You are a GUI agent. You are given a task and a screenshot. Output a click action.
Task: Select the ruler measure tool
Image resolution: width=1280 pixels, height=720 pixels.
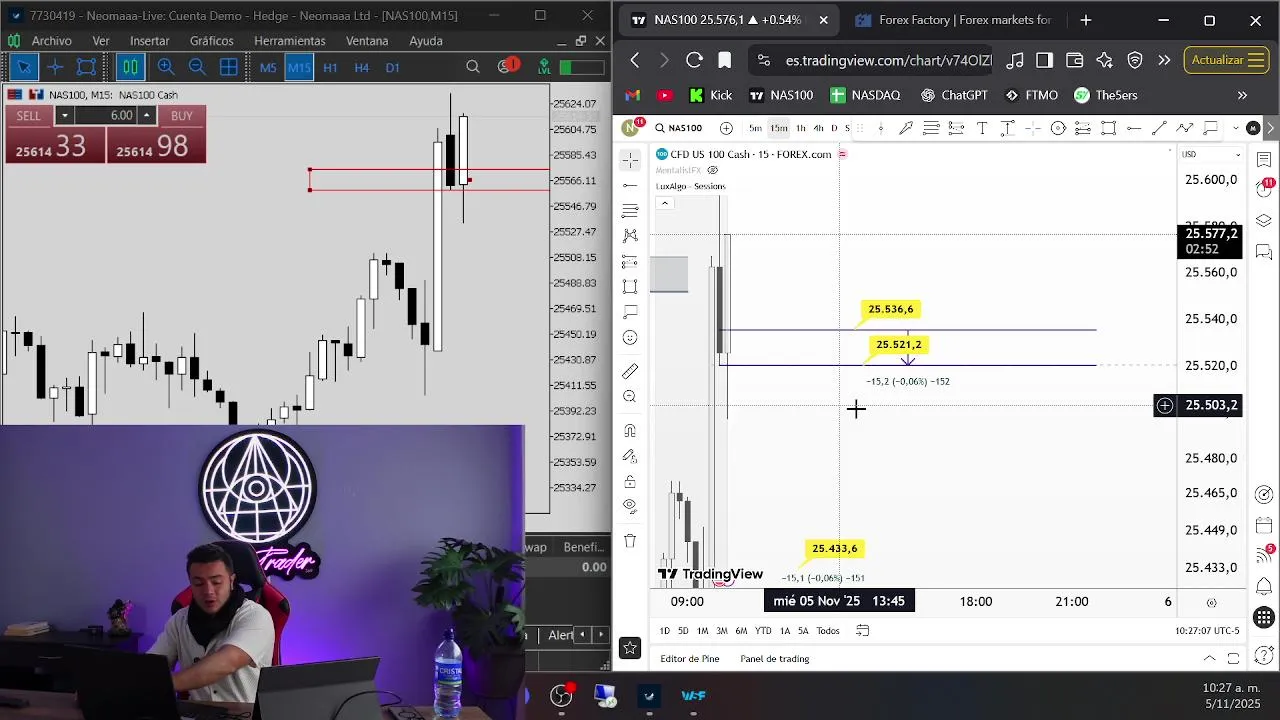(630, 372)
